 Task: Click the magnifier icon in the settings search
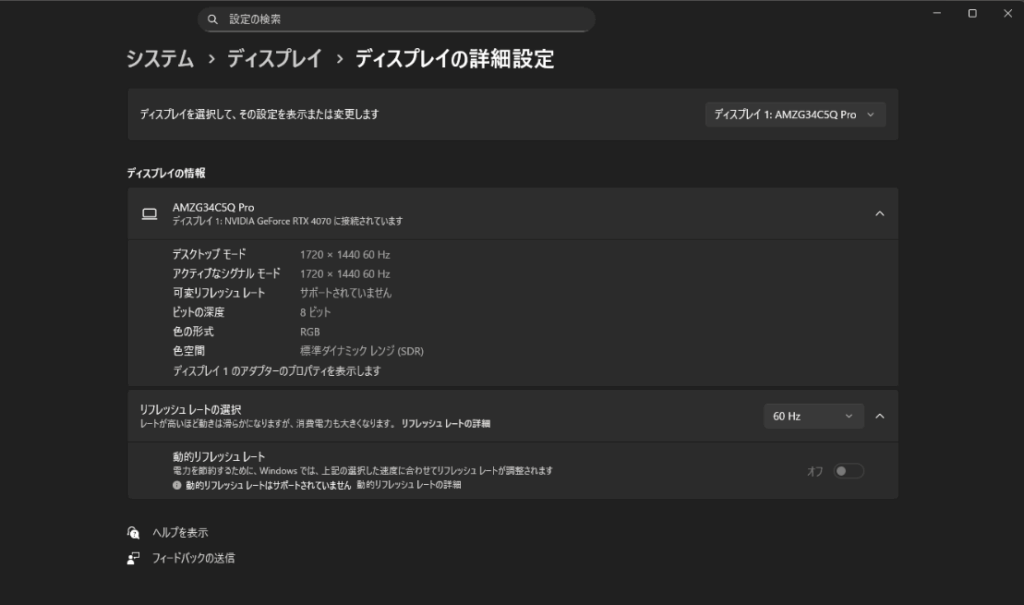coord(213,19)
